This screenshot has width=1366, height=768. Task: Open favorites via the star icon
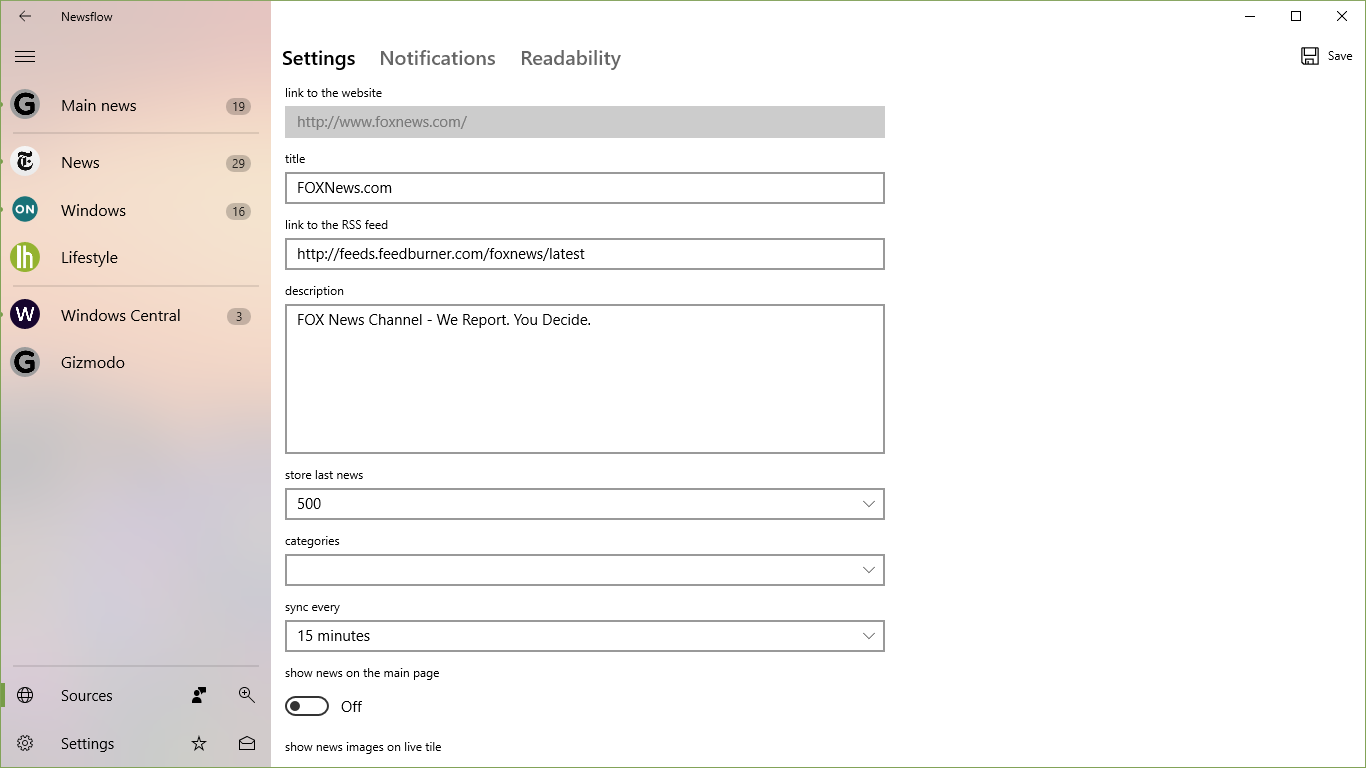(198, 743)
